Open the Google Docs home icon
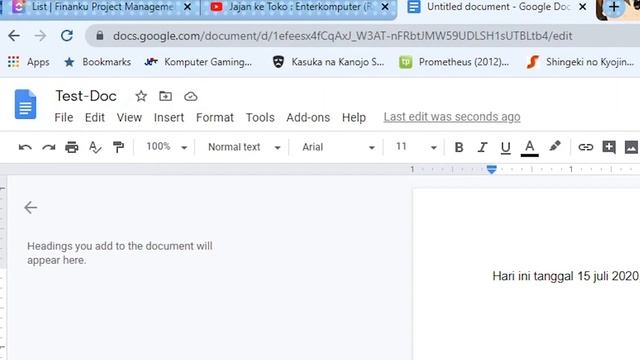This screenshot has width=640, height=360. [x=25, y=104]
